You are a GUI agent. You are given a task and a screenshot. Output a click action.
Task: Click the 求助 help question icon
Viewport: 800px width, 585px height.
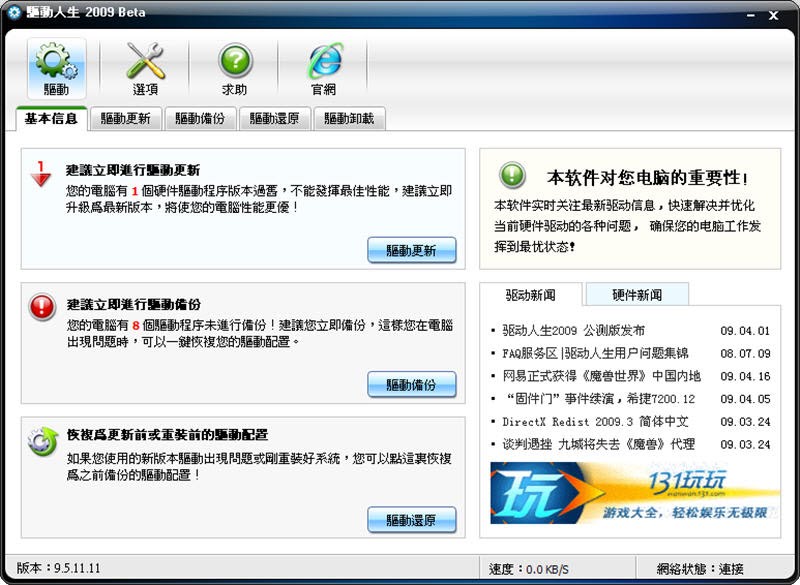click(235, 68)
